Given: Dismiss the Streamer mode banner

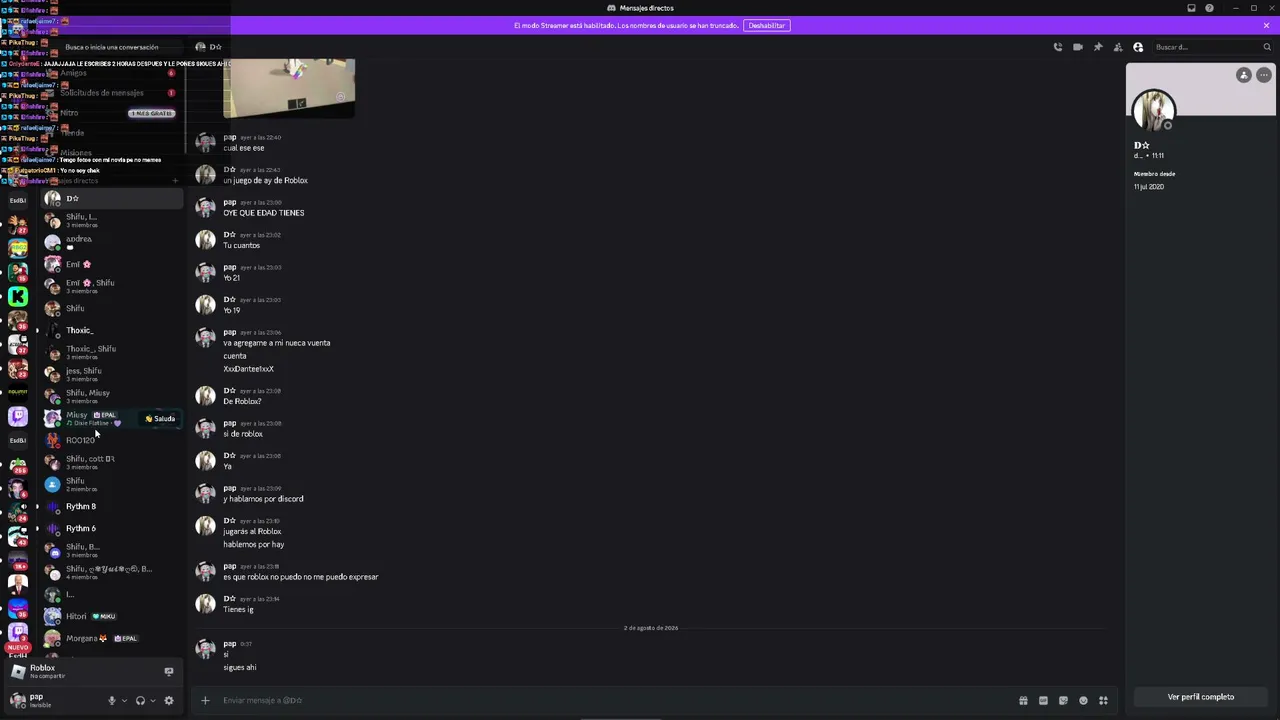Looking at the screenshot, I should (x=1266, y=25).
